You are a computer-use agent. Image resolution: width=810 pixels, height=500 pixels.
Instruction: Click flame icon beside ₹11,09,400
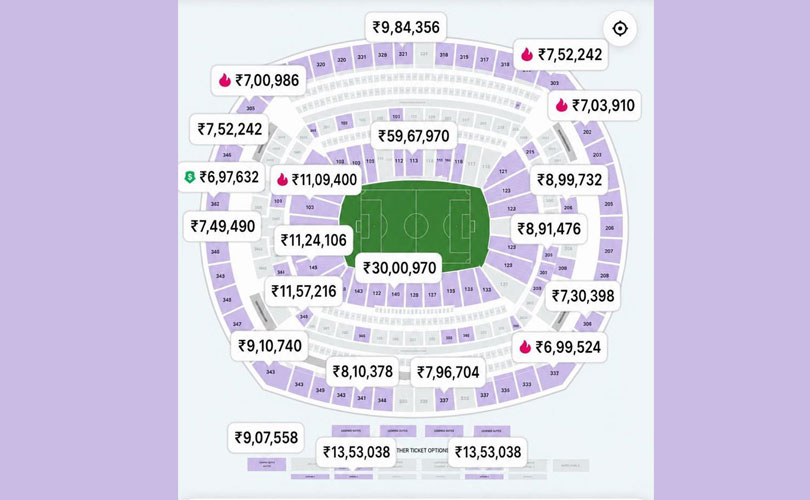(x=282, y=179)
